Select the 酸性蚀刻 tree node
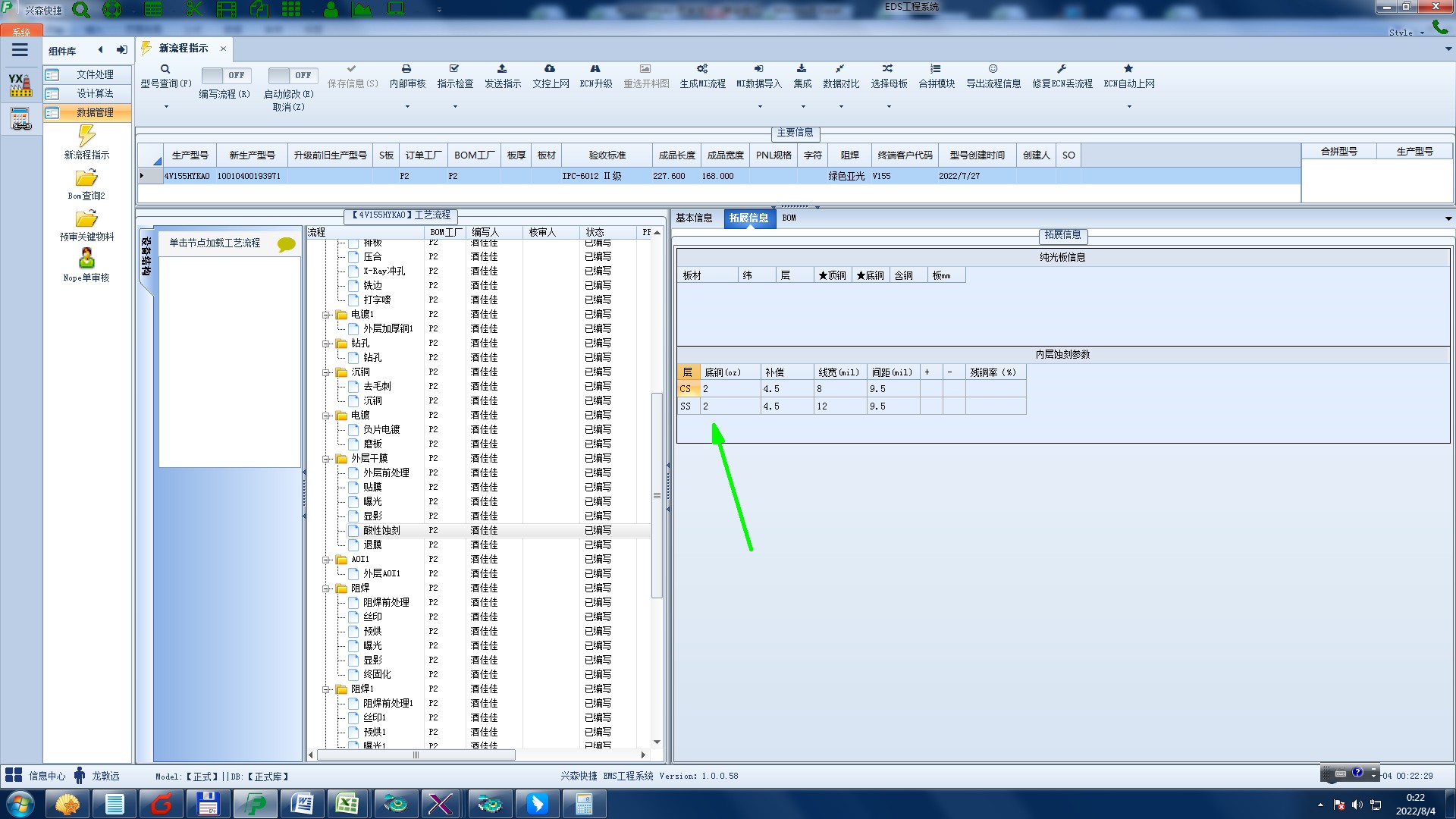This screenshot has width=1456, height=819. [x=381, y=531]
